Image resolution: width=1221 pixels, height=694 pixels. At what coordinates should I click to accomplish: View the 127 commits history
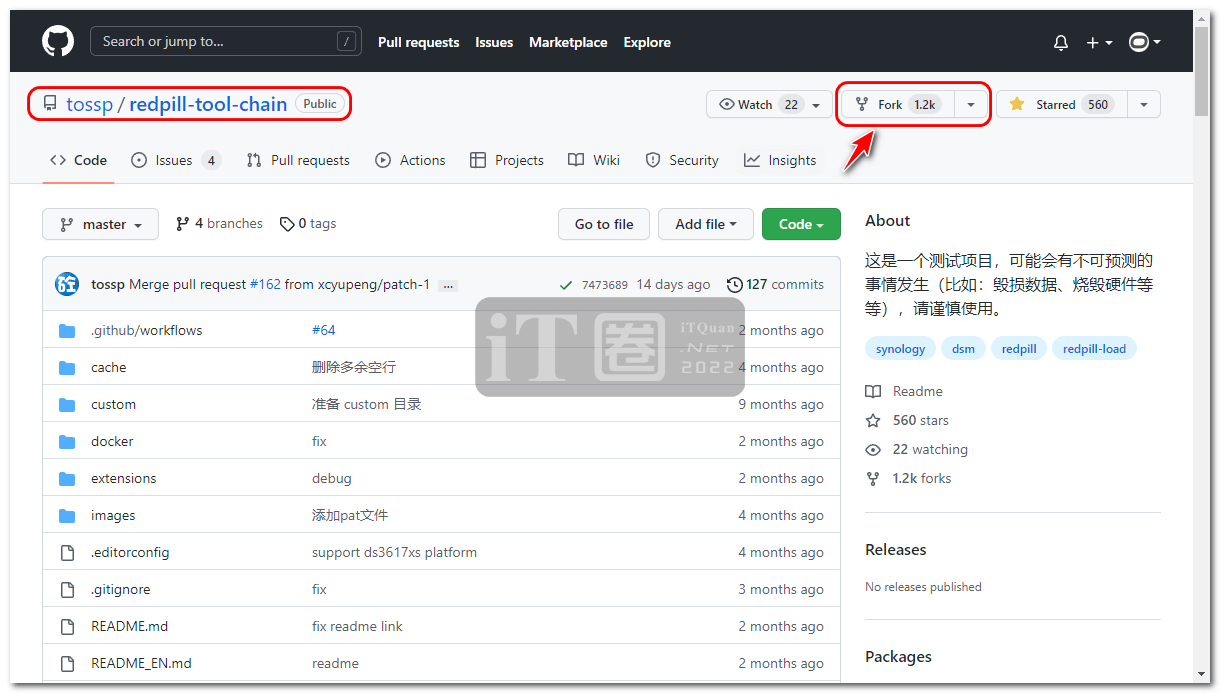click(x=776, y=284)
